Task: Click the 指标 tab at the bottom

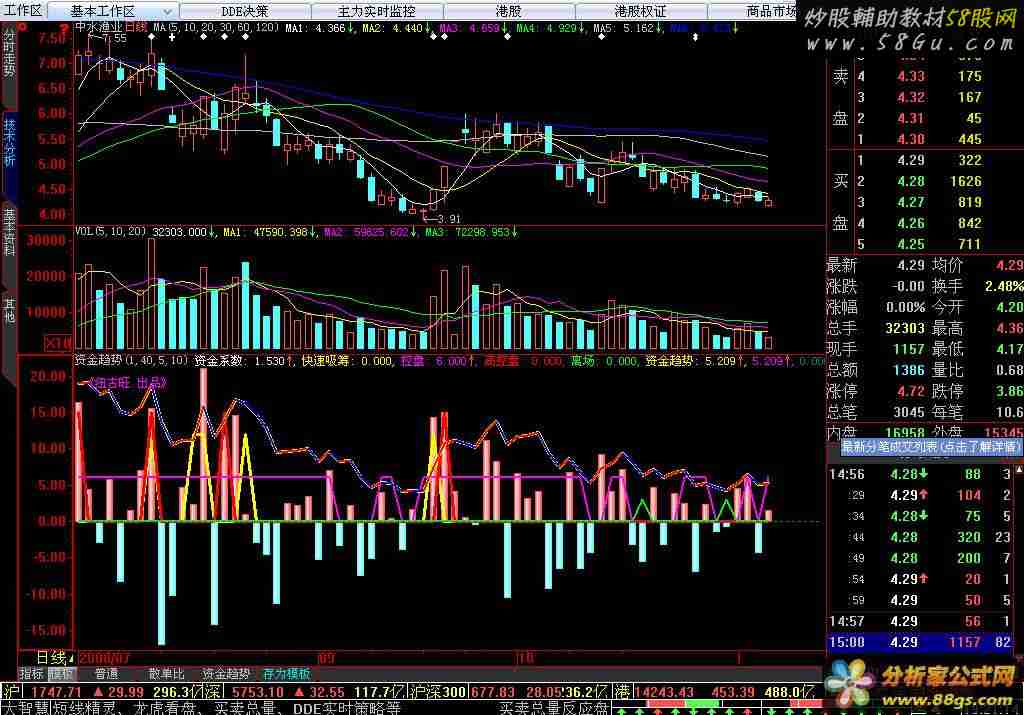Action: point(31,673)
